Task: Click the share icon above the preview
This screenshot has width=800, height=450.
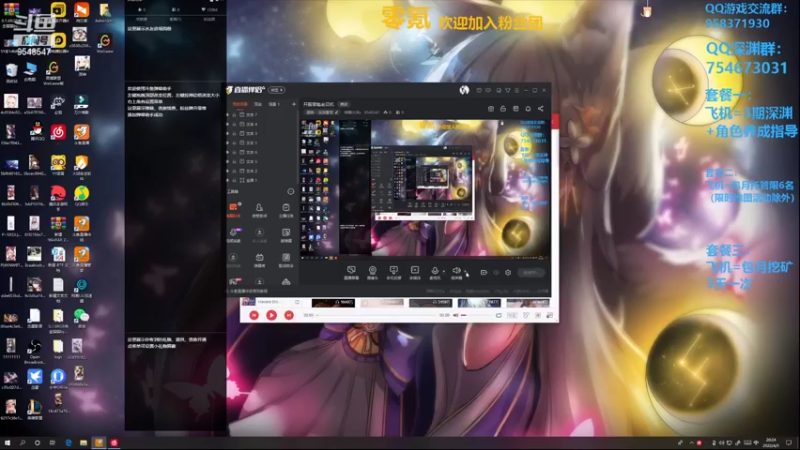Action: [540, 108]
